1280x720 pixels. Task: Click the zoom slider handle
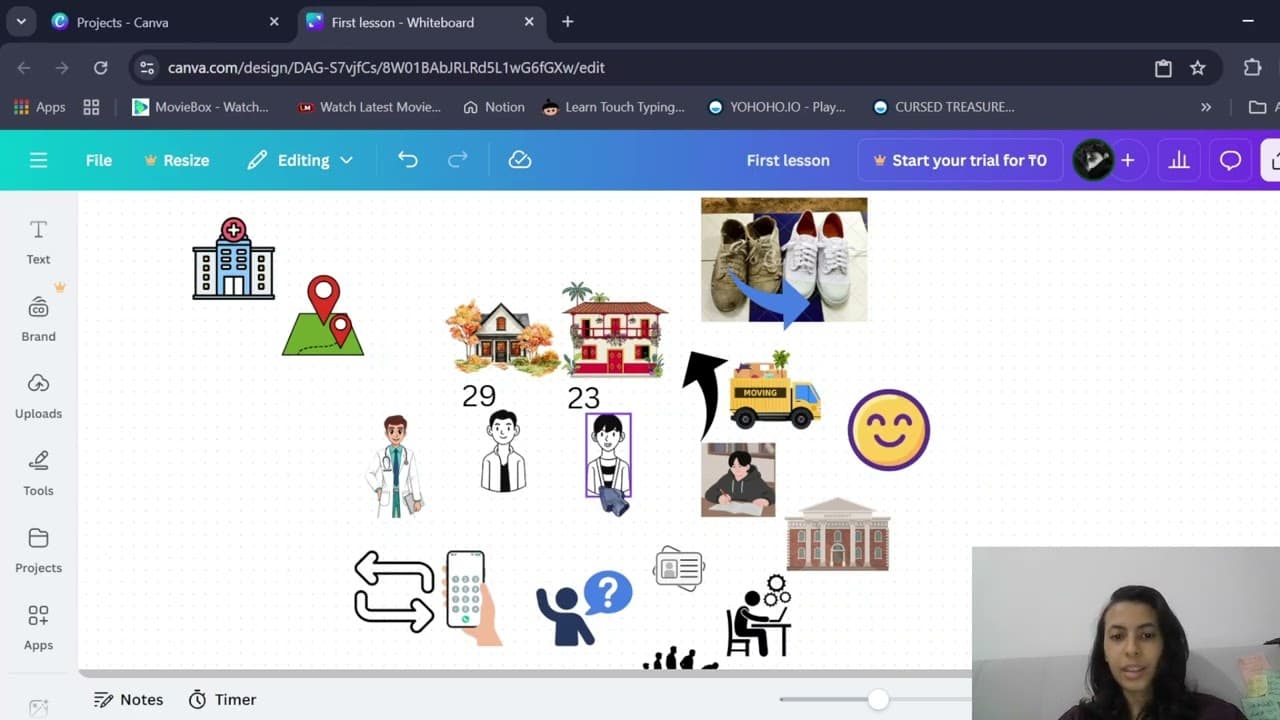(878, 700)
